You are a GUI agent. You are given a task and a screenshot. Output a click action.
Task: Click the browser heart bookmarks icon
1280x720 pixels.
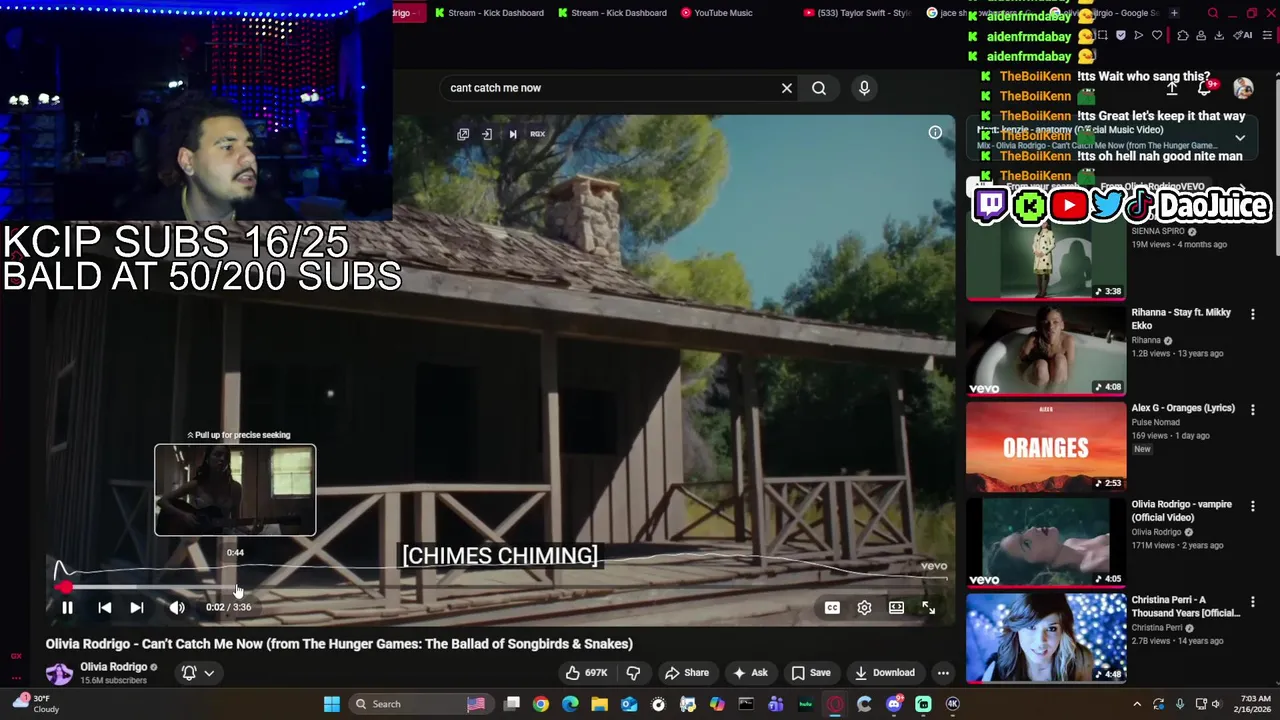click(1157, 35)
